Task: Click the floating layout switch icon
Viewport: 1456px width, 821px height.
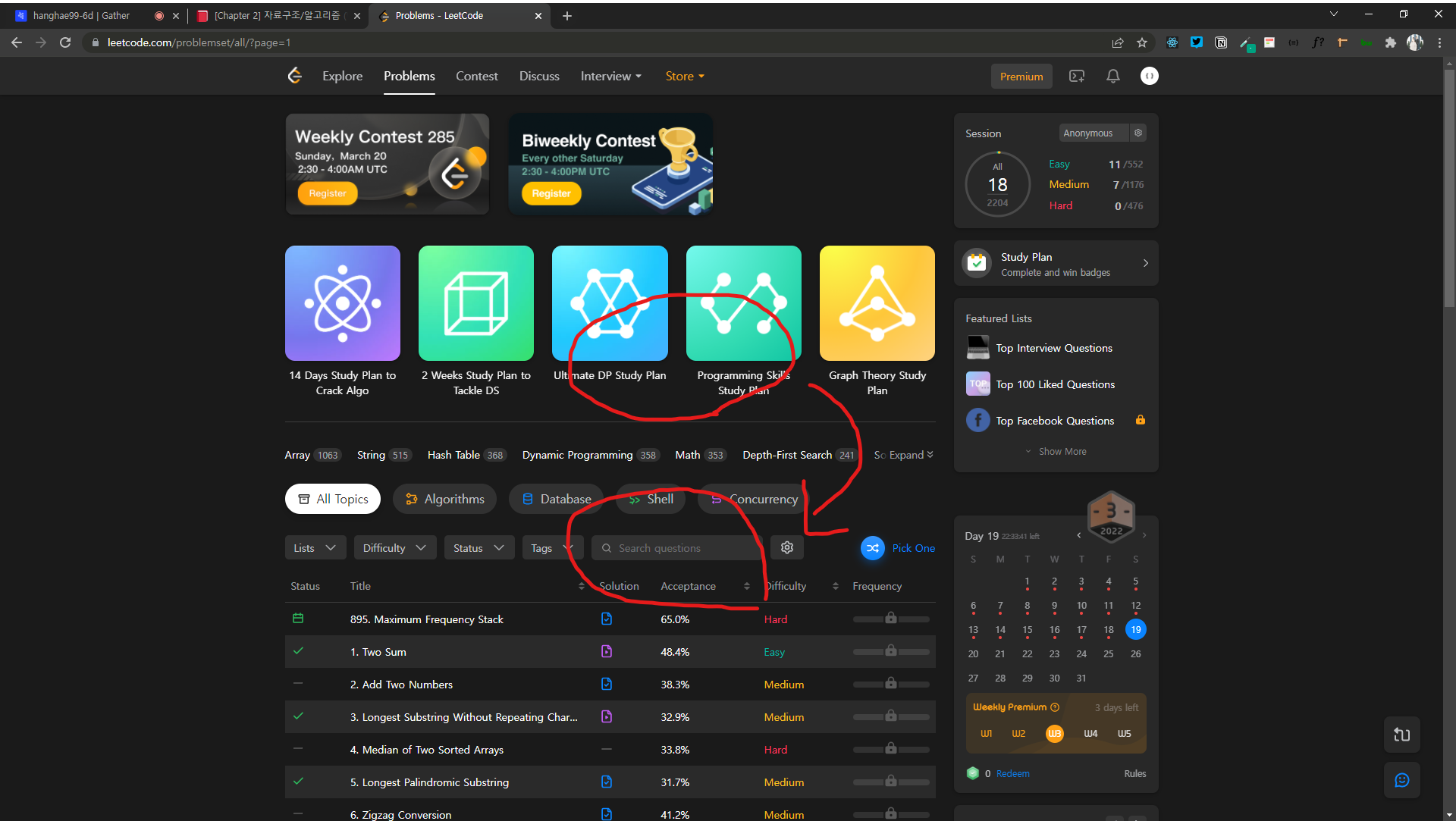Action: pyautogui.click(x=1401, y=735)
